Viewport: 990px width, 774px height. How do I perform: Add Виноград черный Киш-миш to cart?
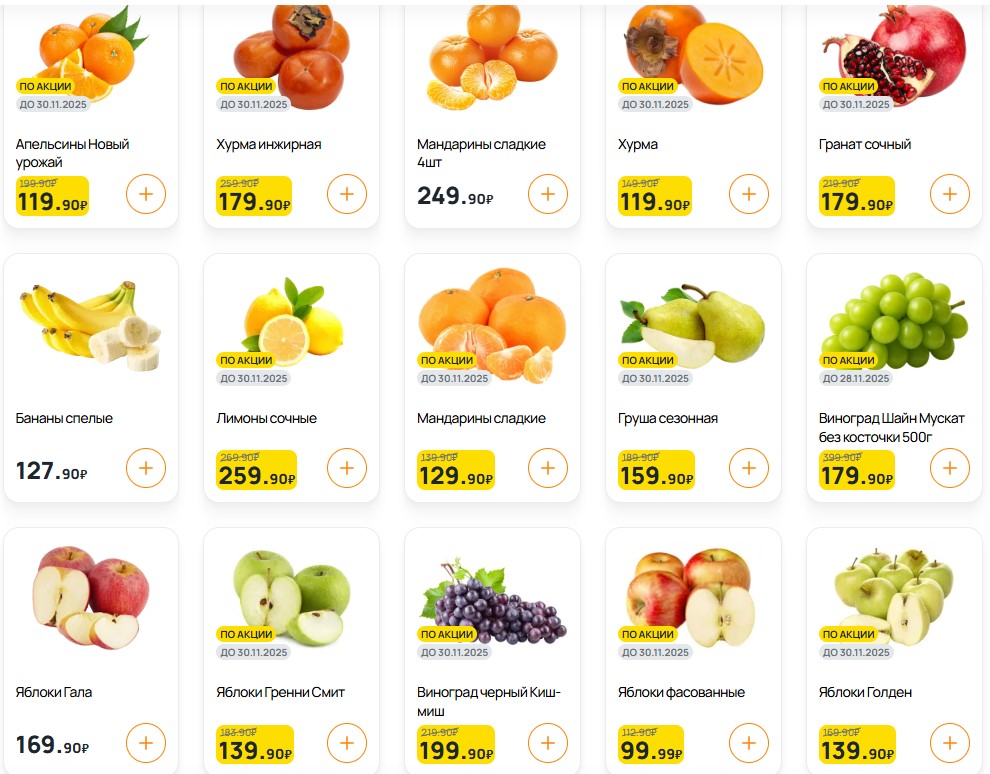[548, 742]
